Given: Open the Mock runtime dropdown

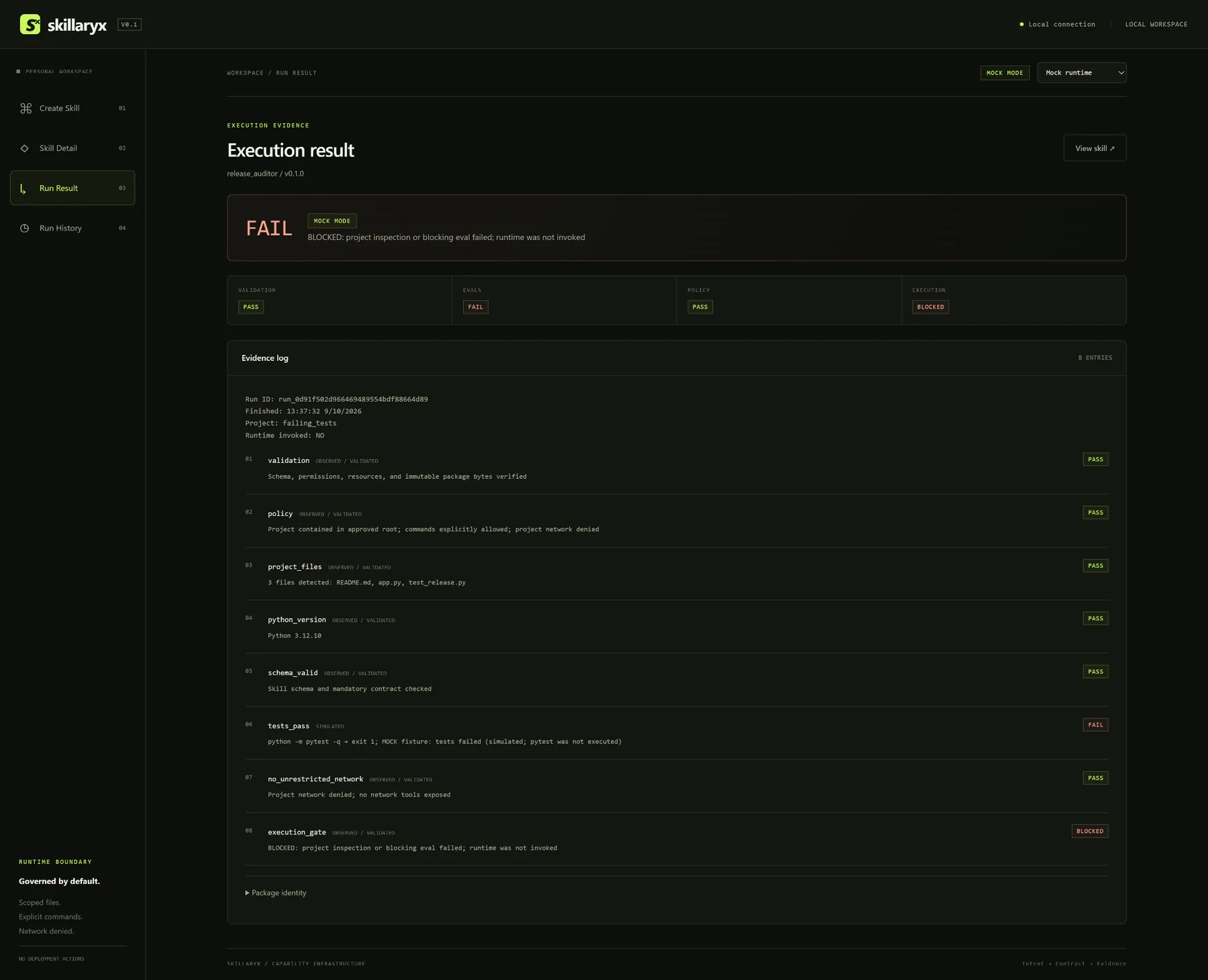Looking at the screenshot, I should coord(1082,72).
